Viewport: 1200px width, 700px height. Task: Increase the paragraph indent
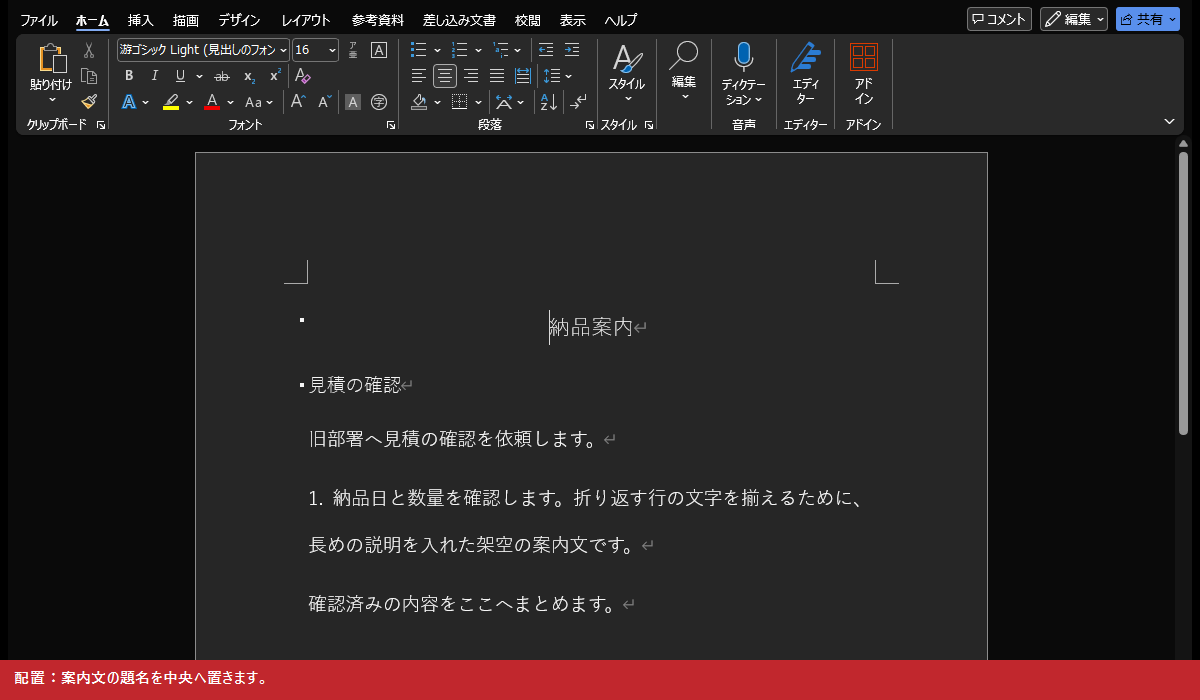click(572, 50)
